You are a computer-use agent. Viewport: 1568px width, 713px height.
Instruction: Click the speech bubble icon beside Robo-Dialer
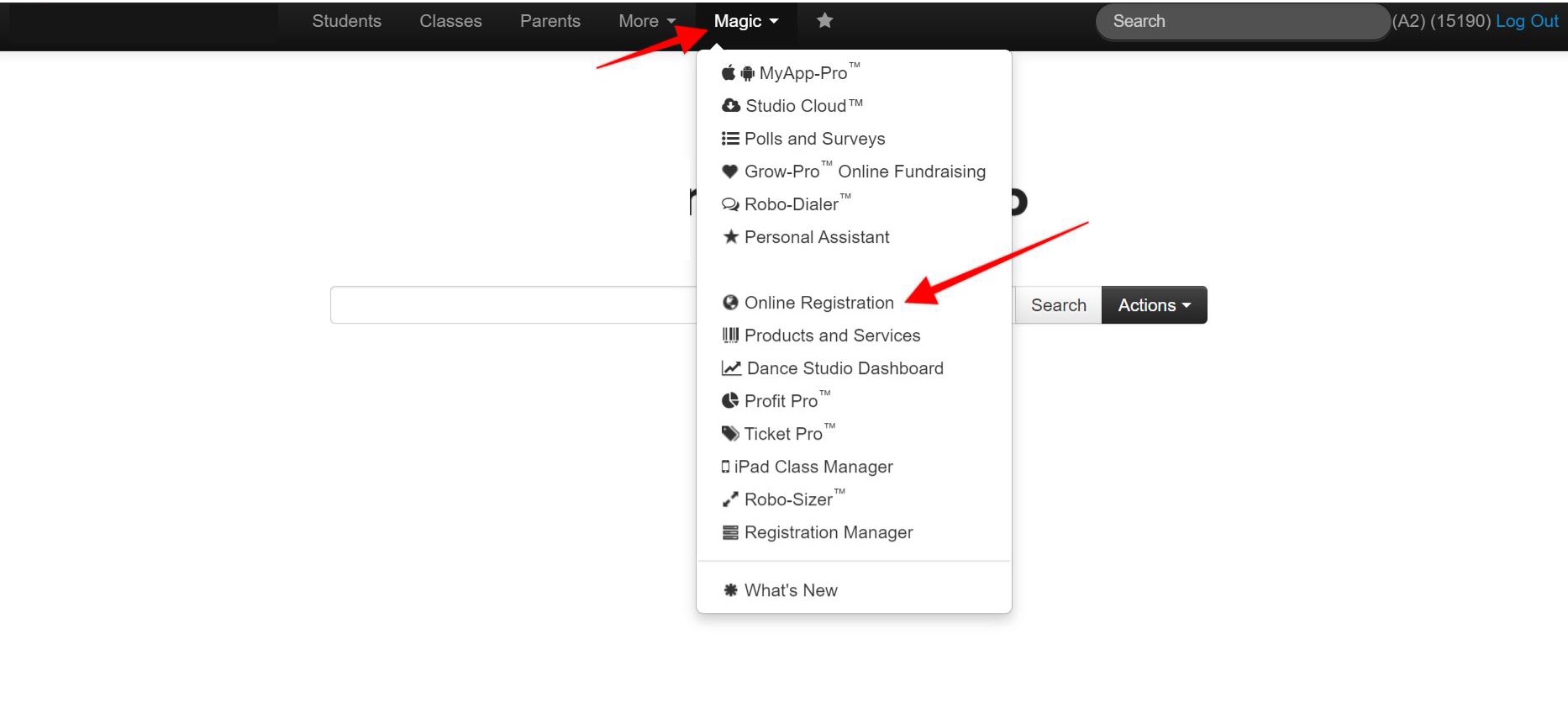click(x=730, y=204)
